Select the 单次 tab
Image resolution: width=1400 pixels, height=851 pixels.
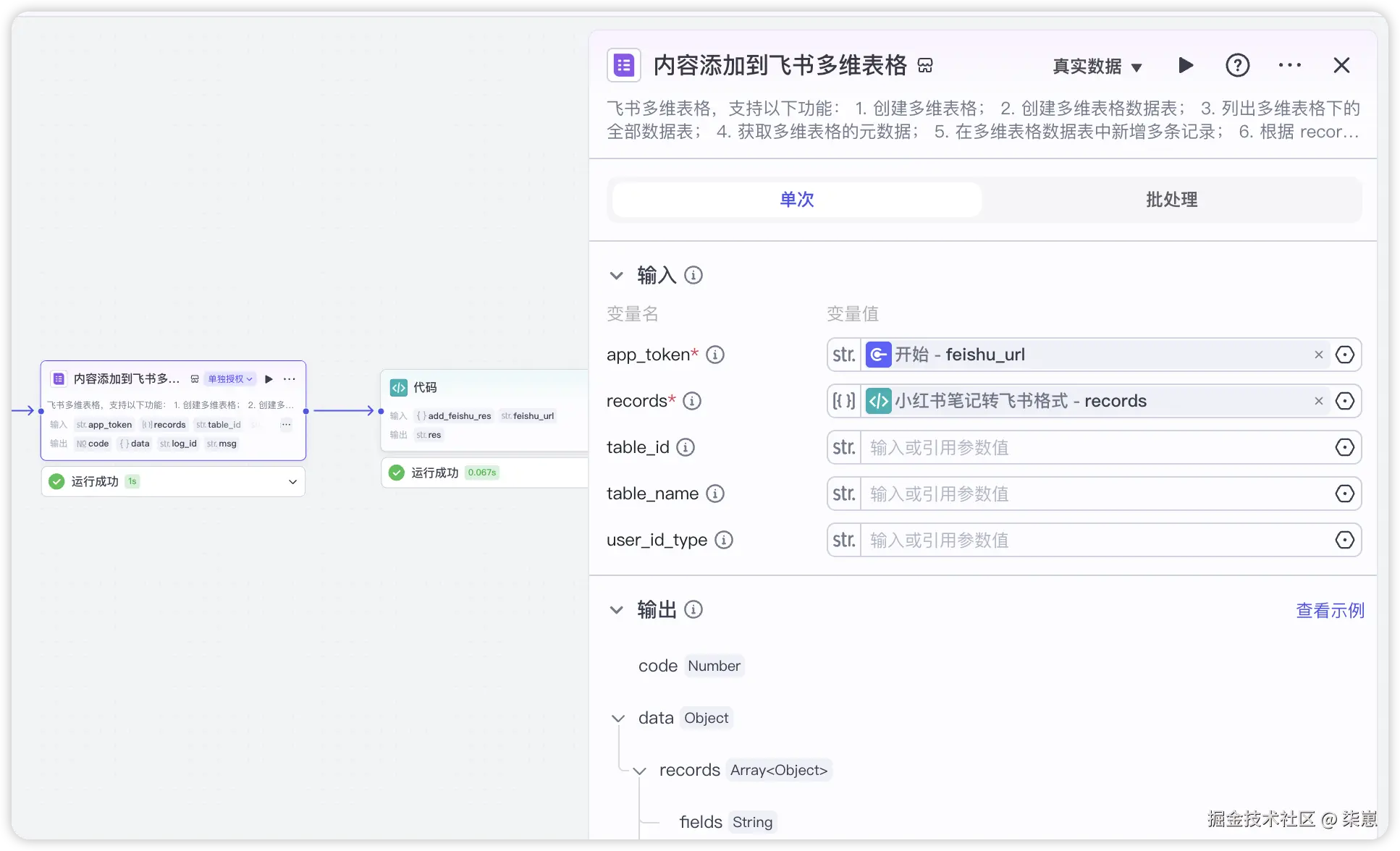click(796, 200)
